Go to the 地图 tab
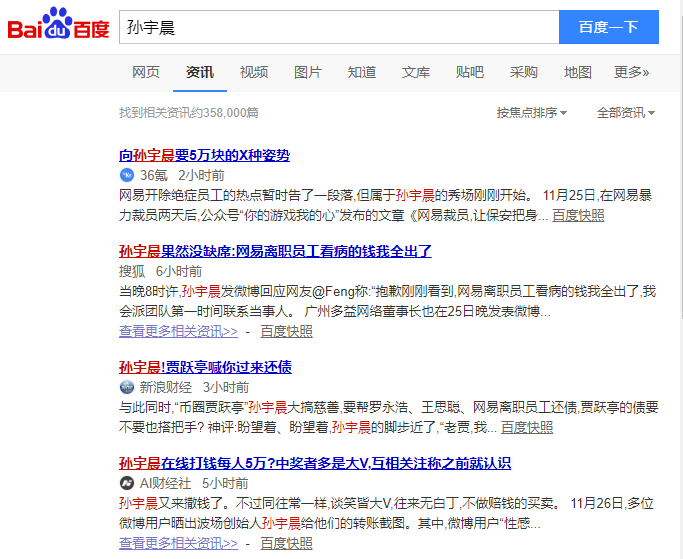Image resolution: width=683 pixels, height=559 pixels. click(x=578, y=72)
